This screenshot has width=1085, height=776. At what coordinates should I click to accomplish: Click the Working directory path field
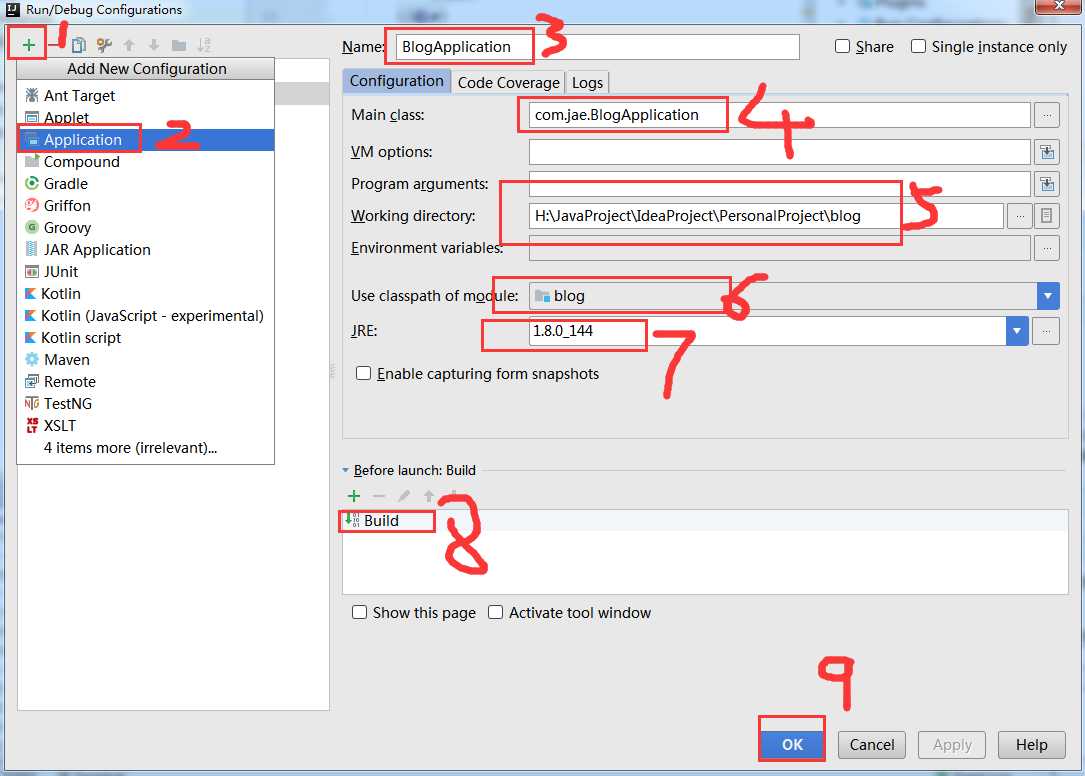[766, 216]
